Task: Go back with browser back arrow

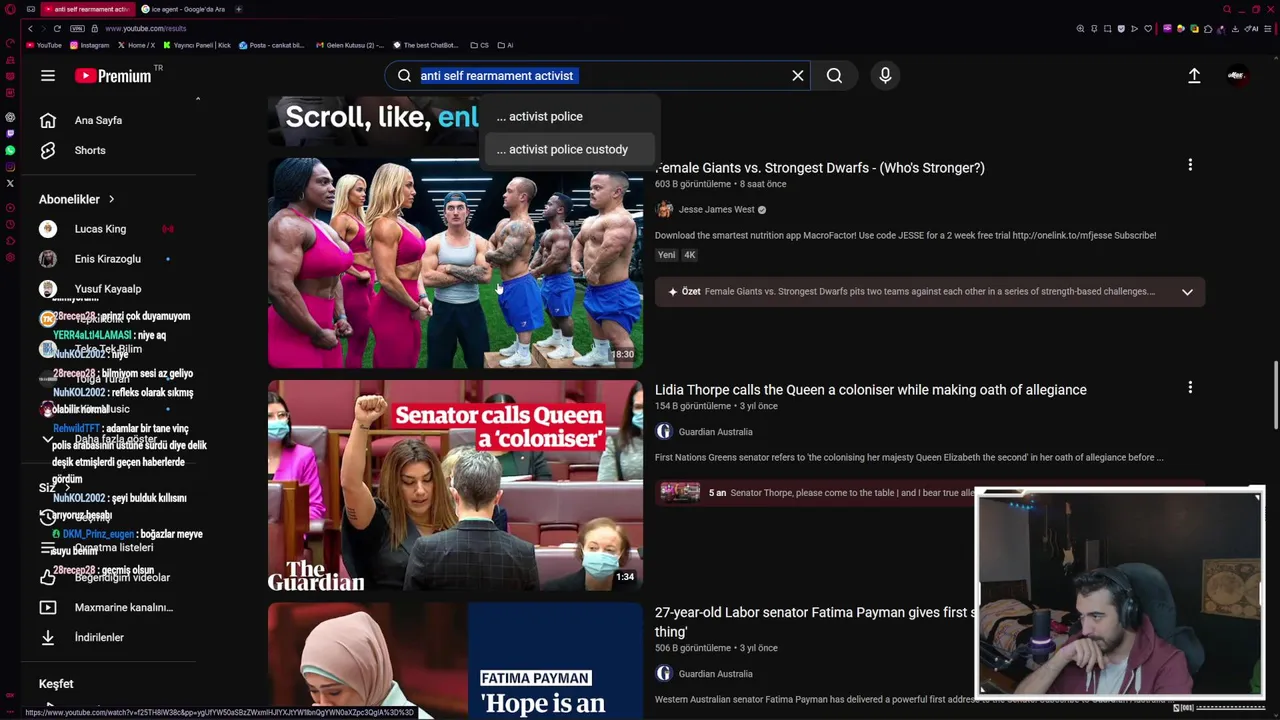Action: pyautogui.click(x=30, y=28)
